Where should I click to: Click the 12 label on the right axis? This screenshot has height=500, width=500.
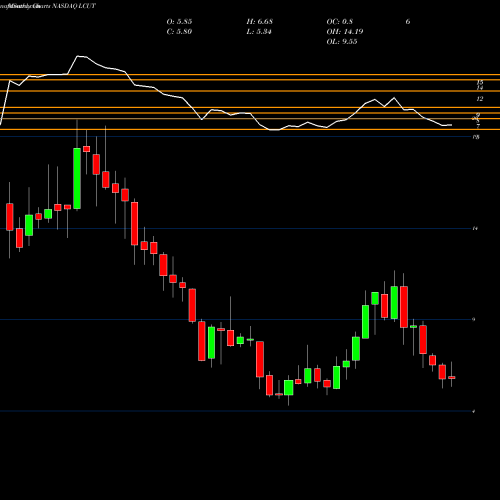click(x=480, y=99)
